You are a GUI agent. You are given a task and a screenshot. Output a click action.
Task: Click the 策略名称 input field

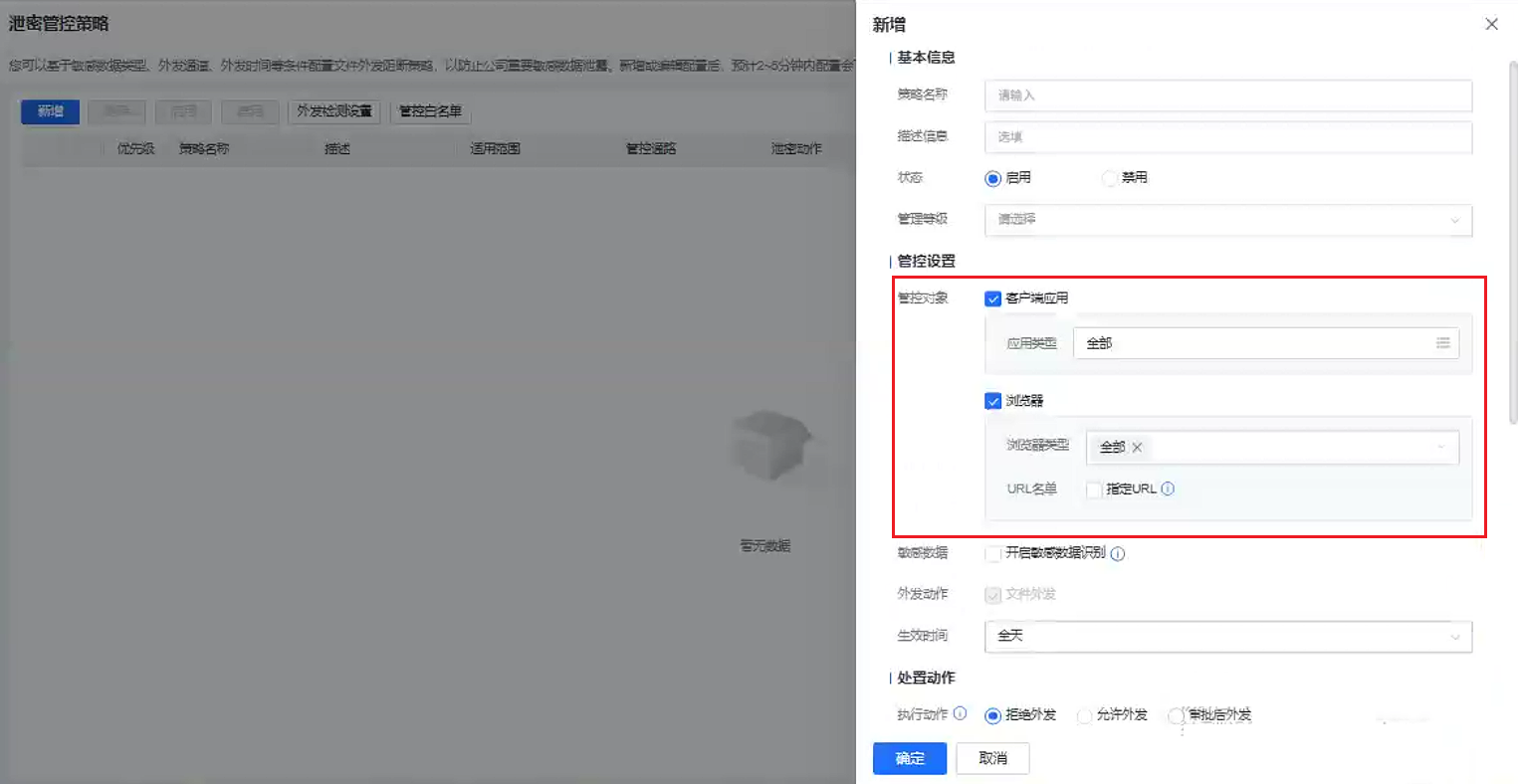(1227, 96)
